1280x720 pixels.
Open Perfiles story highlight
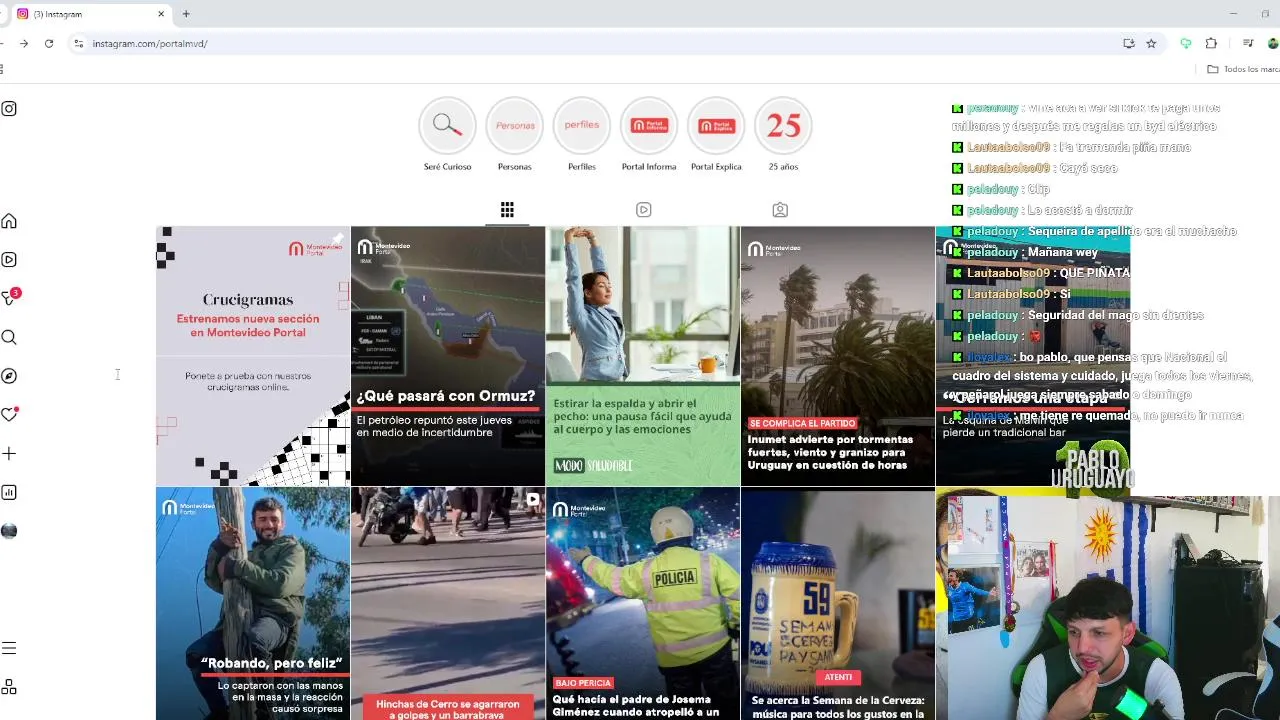582,126
